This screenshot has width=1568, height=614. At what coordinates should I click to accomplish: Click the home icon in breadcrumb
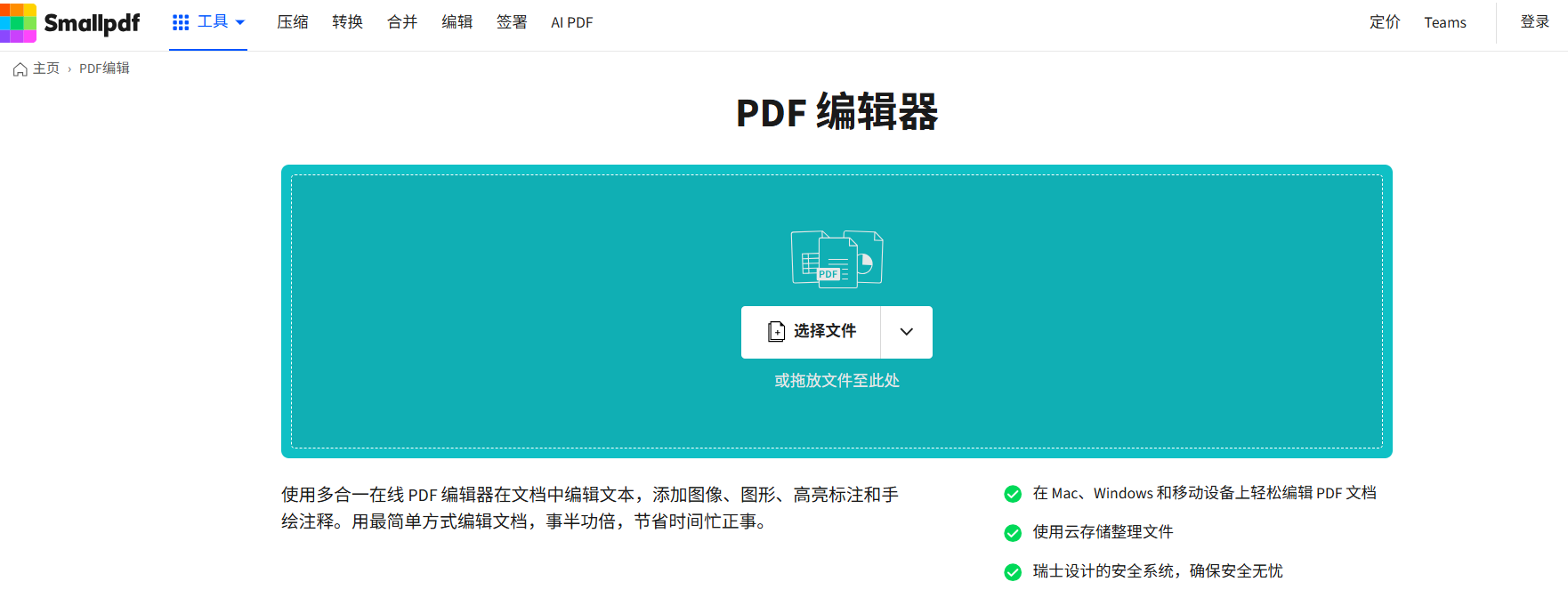20,69
